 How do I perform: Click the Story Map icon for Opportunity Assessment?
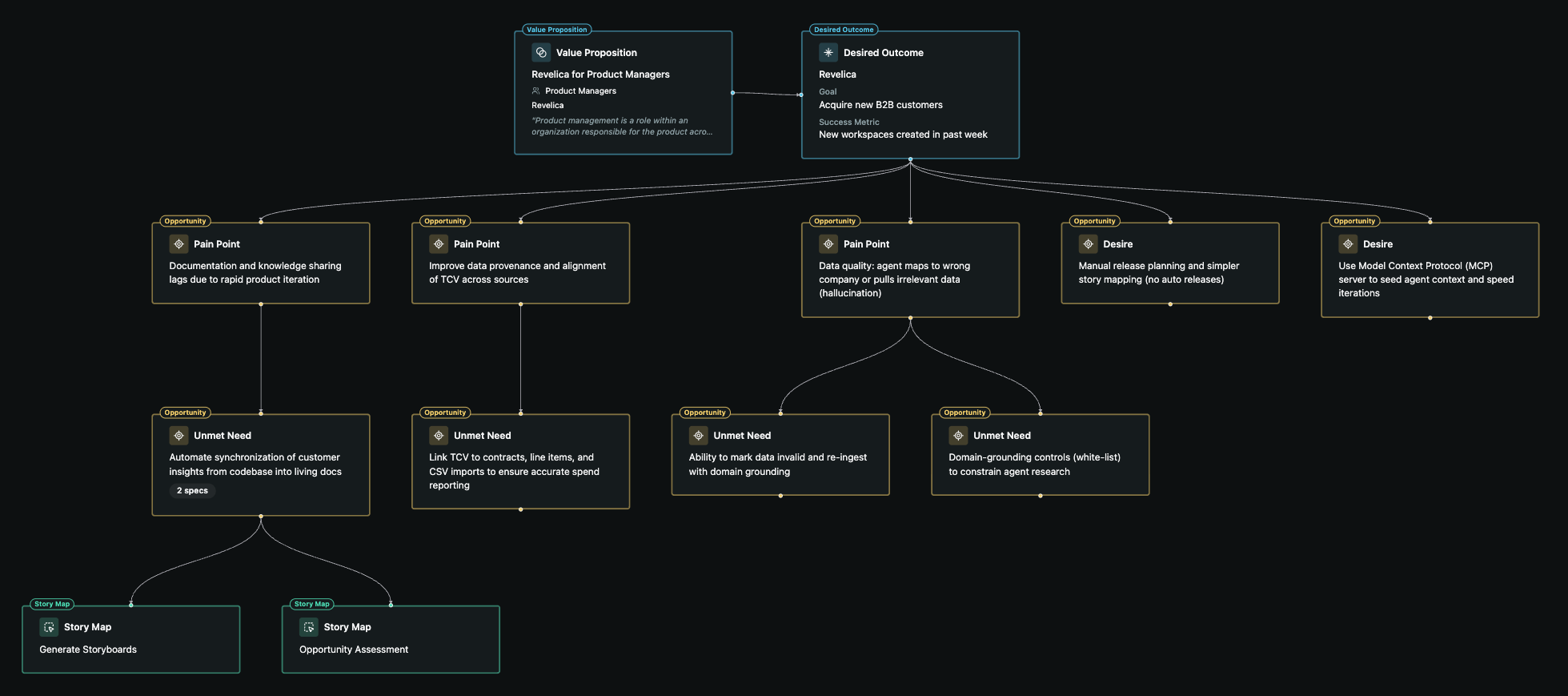click(x=309, y=627)
